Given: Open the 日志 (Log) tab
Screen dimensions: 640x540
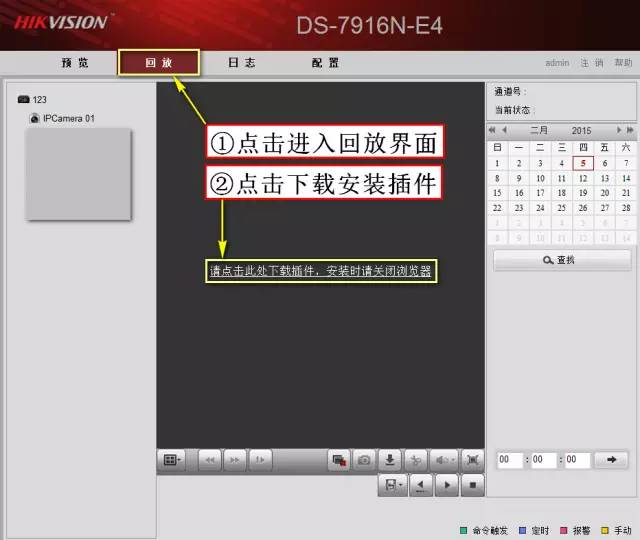Looking at the screenshot, I should 241,63.
